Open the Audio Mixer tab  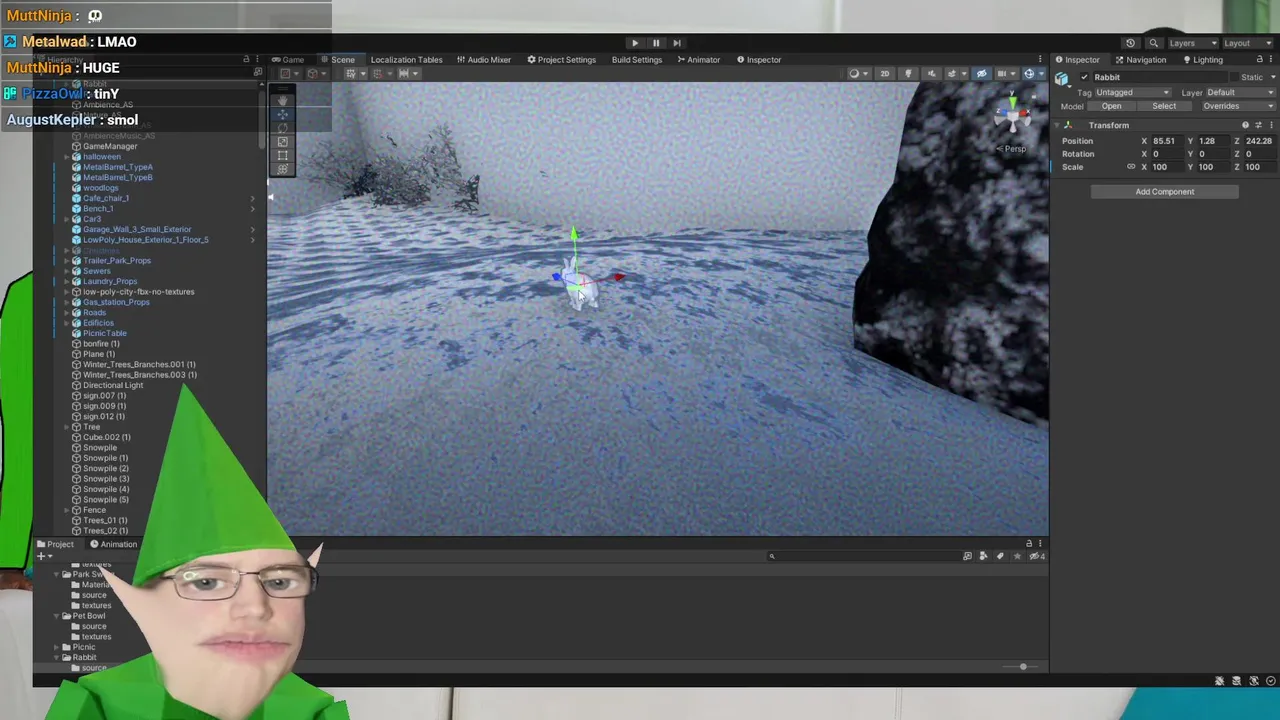pyautogui.click(x=484, y=60)
